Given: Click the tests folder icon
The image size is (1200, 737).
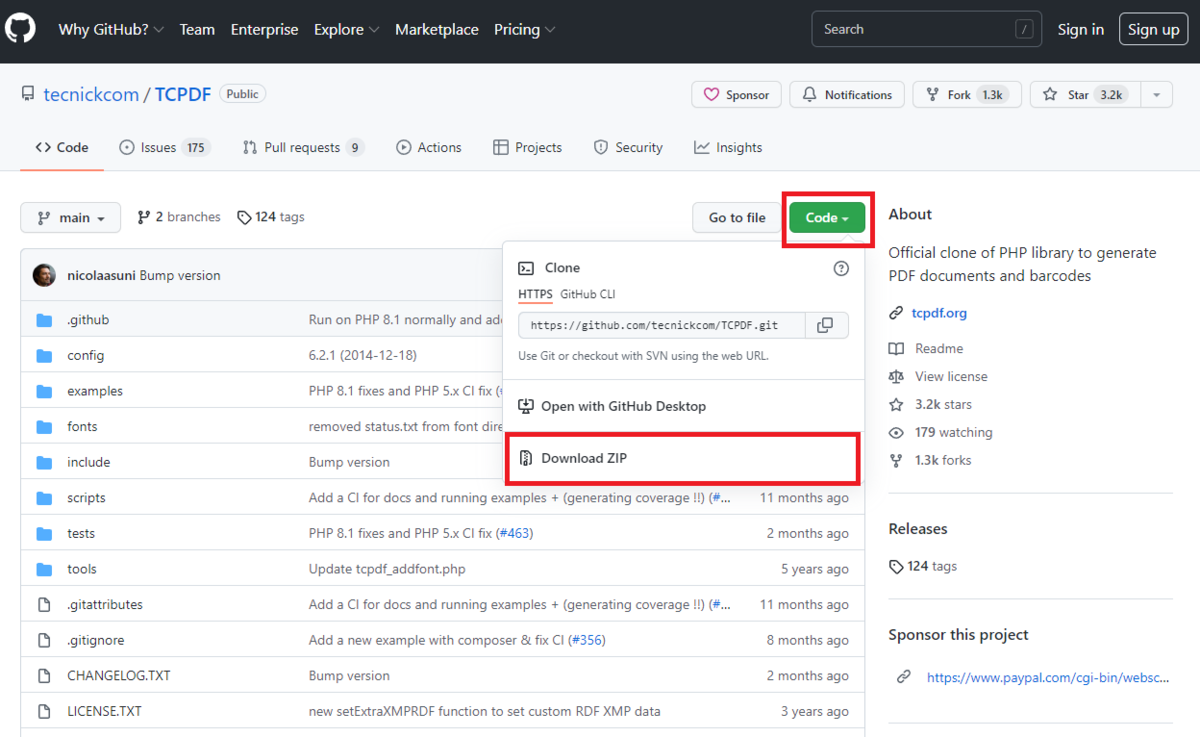Looking at the screenshot, I should click(x=44, y=533).
